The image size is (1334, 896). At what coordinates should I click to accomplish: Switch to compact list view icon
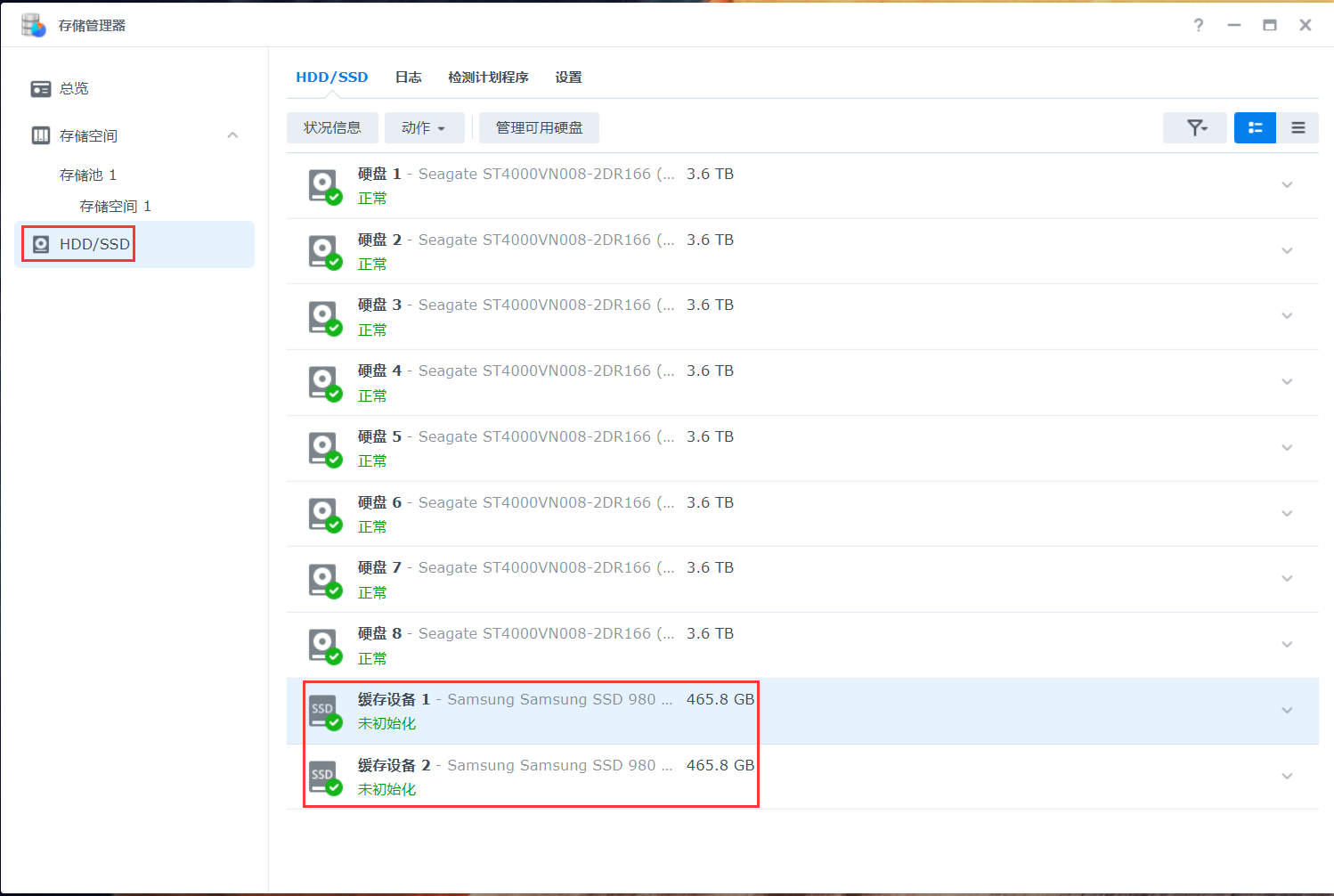[x=1297, y=128]
